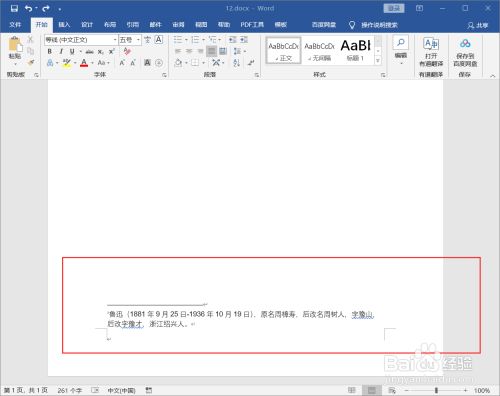
Task: Open the 文件 File menu
Action: [15, 25]
